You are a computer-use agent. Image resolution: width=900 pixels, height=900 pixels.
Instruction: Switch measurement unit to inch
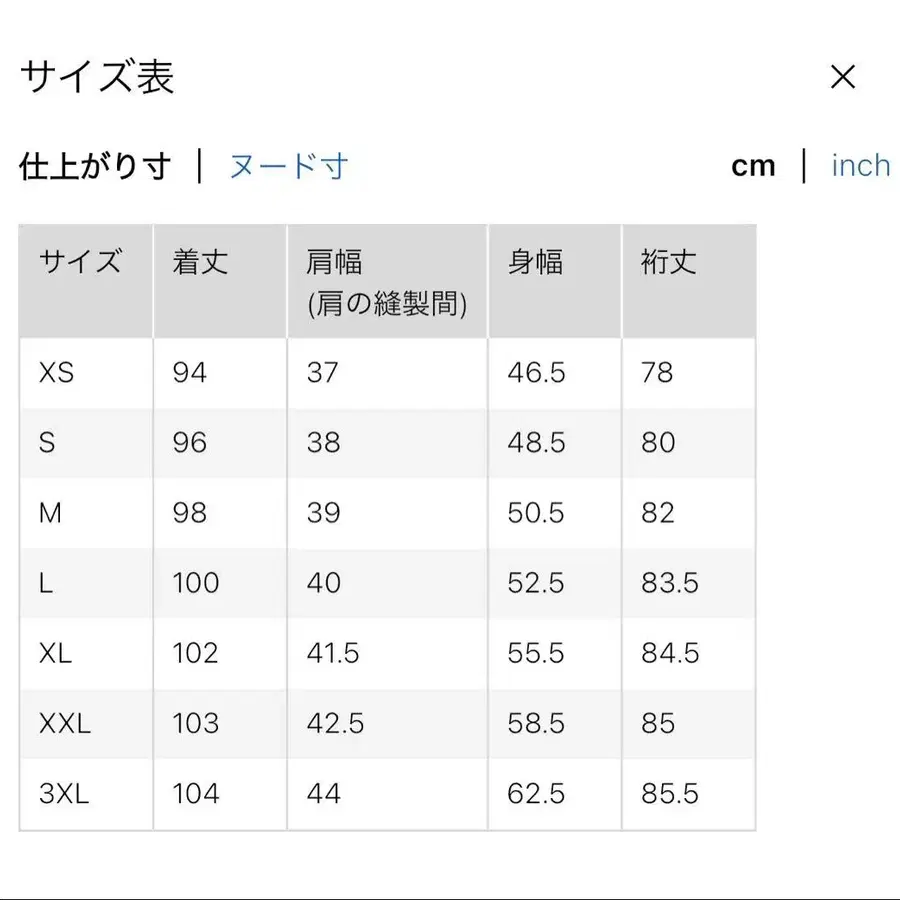coord(860,165)
